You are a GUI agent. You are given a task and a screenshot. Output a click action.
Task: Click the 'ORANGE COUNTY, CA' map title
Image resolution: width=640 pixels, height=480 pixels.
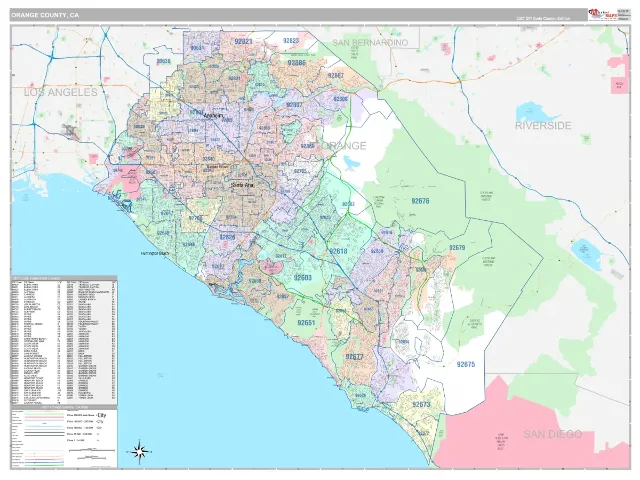coord(45,15)
